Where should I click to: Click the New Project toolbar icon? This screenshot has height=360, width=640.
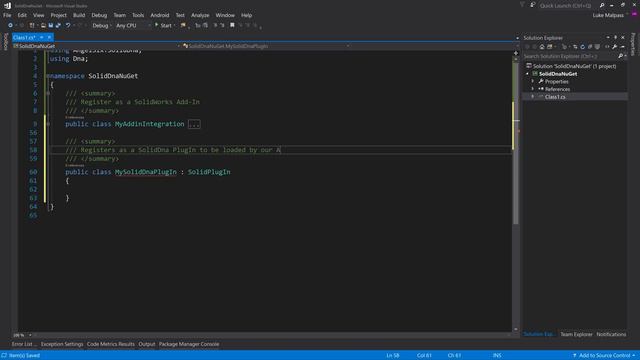pyautogui.click(x=32, y=25)
